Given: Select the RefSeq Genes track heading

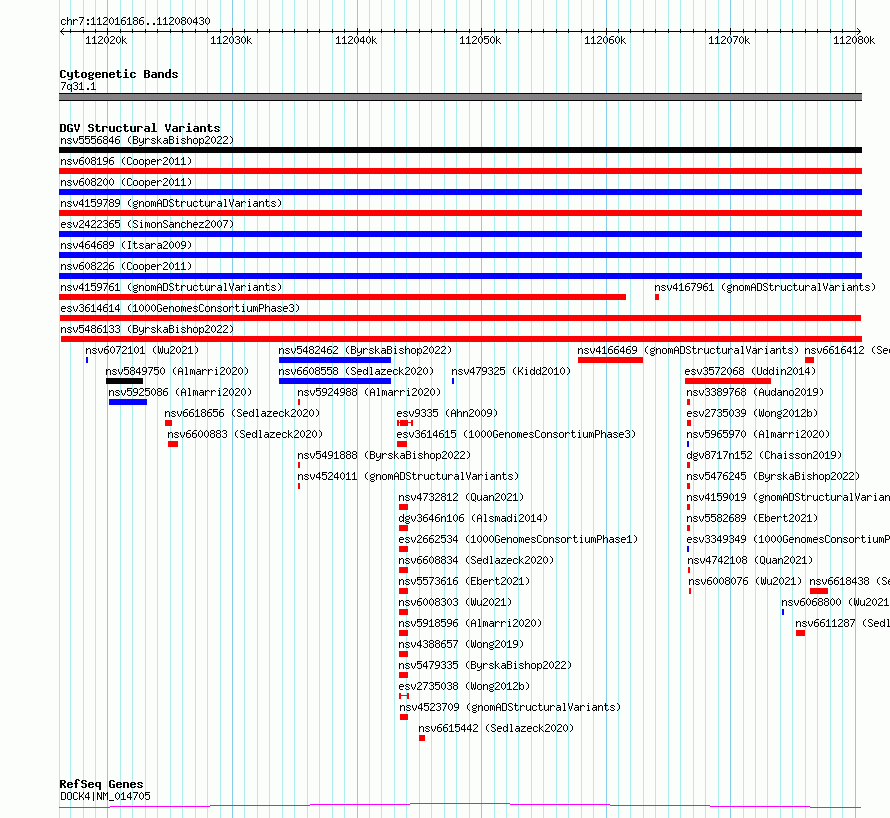Looking at the screenshot, I should [101, 784].
